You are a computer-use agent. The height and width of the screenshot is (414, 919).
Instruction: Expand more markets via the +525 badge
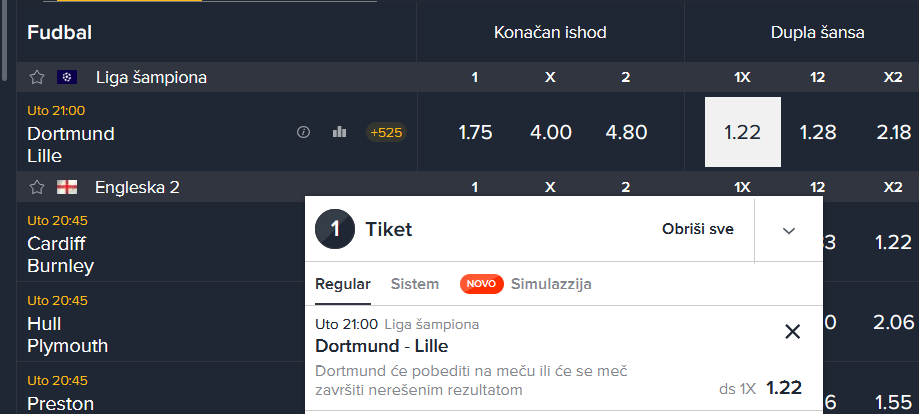point(386,133)
